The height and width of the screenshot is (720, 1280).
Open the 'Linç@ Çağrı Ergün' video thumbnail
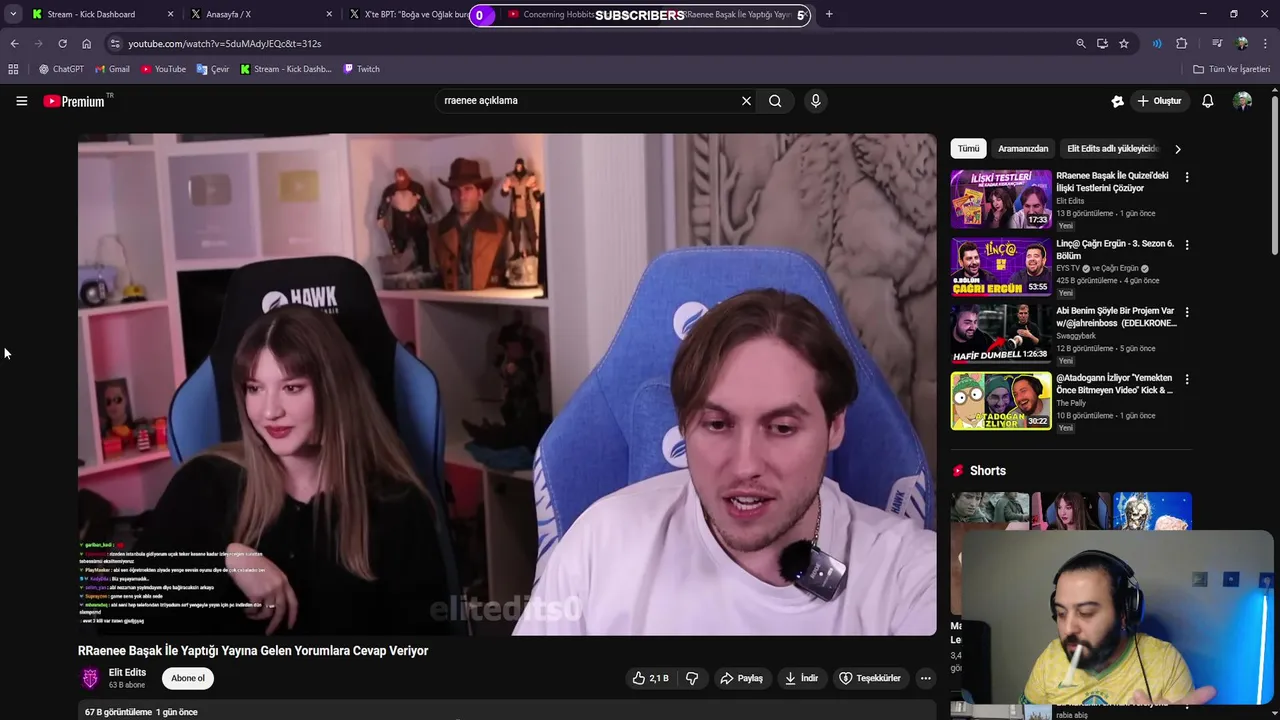point(1001,266)
